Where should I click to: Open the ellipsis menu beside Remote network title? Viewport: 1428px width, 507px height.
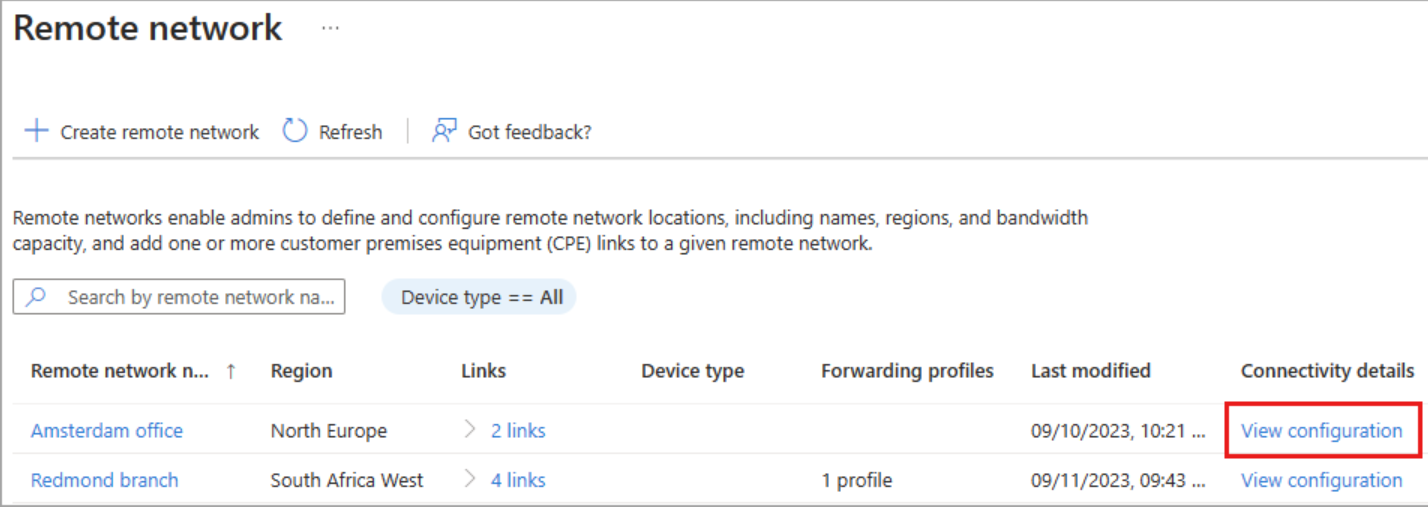330,29
